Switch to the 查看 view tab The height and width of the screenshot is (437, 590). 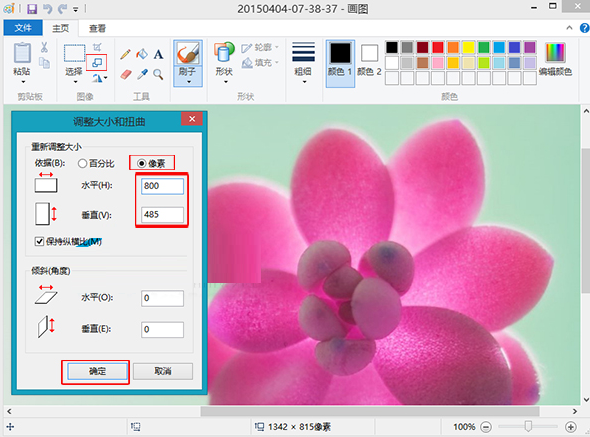click(97, 28)
